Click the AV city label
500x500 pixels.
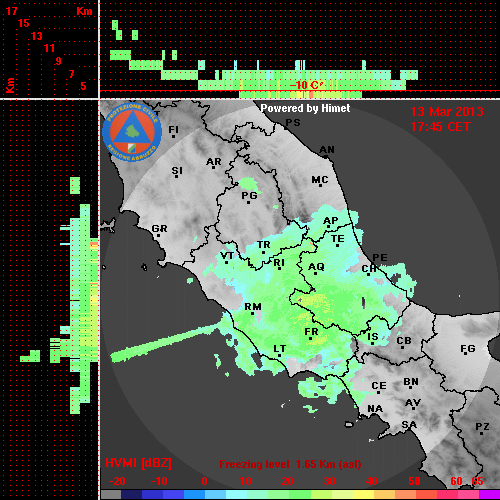pyautogui.click(x=413, y=403)
